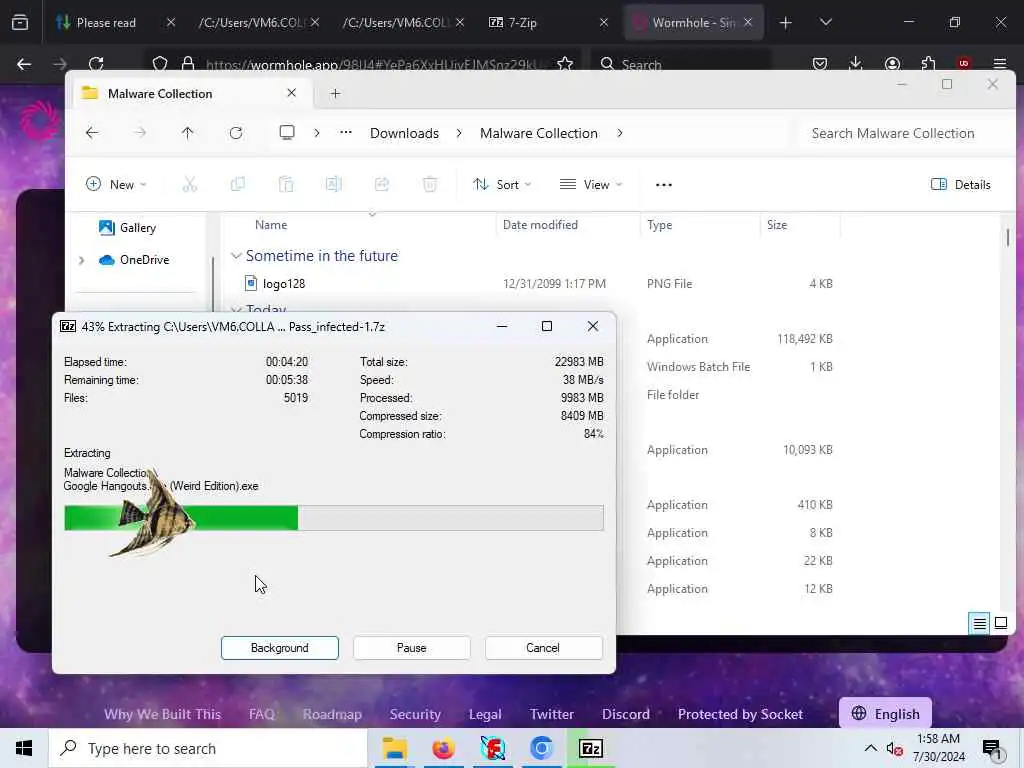Add a new File Explorer tab
Image resolution: width=1024 pixels, height=768 pixels.
(x=335, y=93)
